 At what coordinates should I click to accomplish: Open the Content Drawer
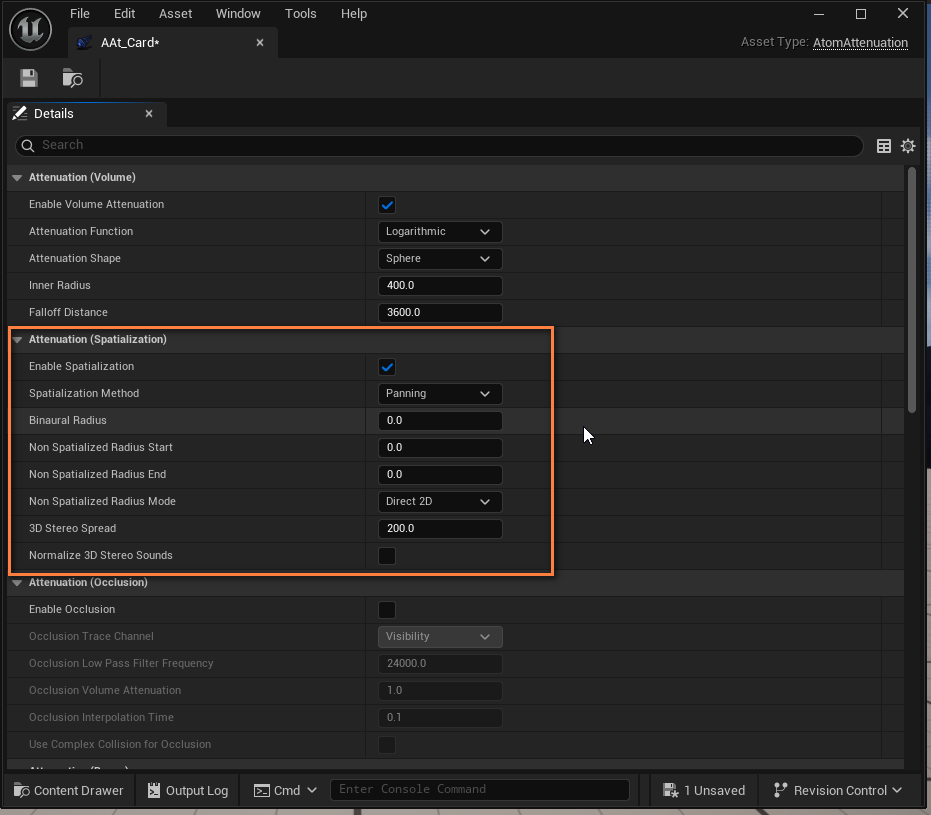68,790
